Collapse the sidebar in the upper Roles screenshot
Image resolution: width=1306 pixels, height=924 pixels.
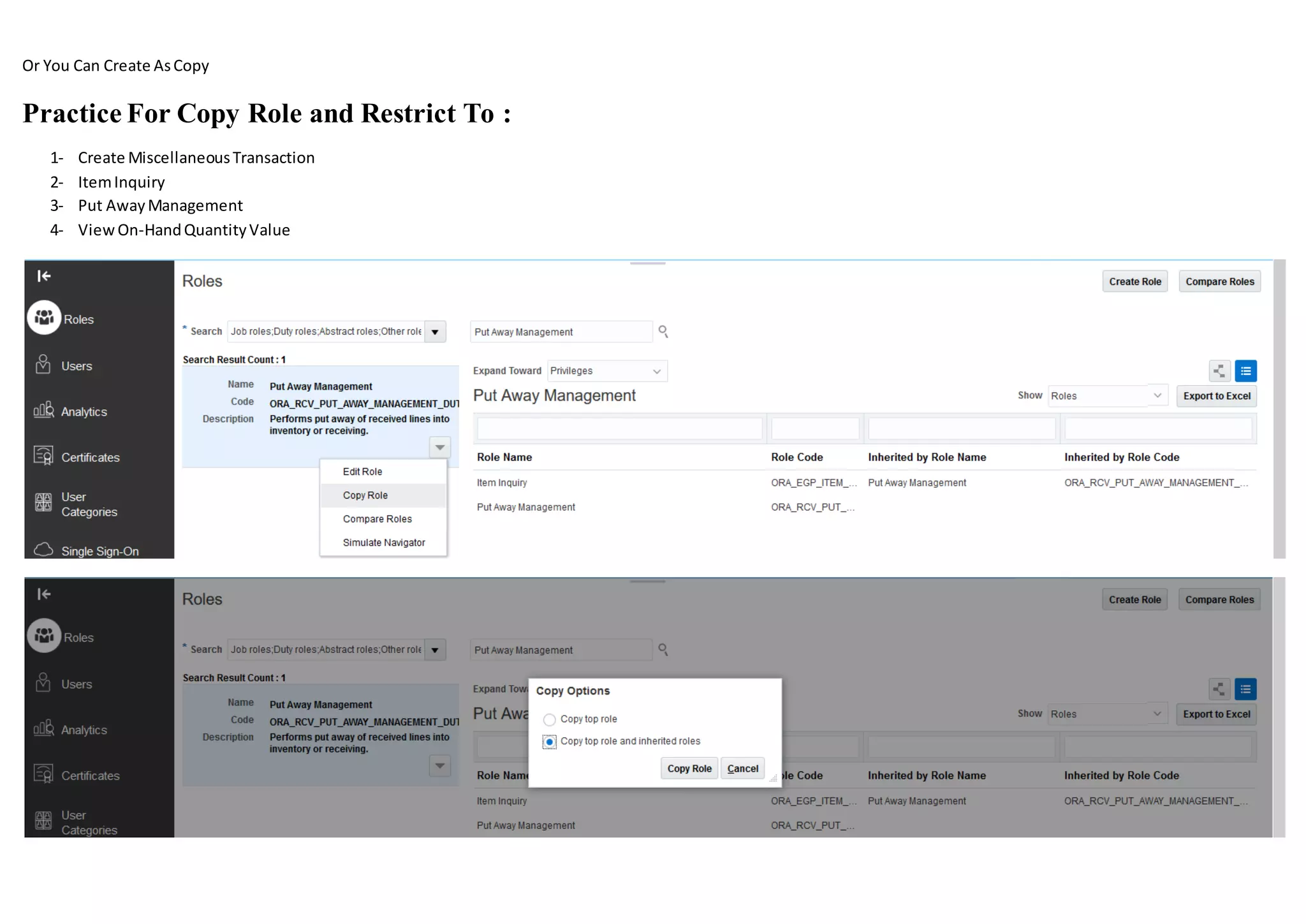coord(44,276)
